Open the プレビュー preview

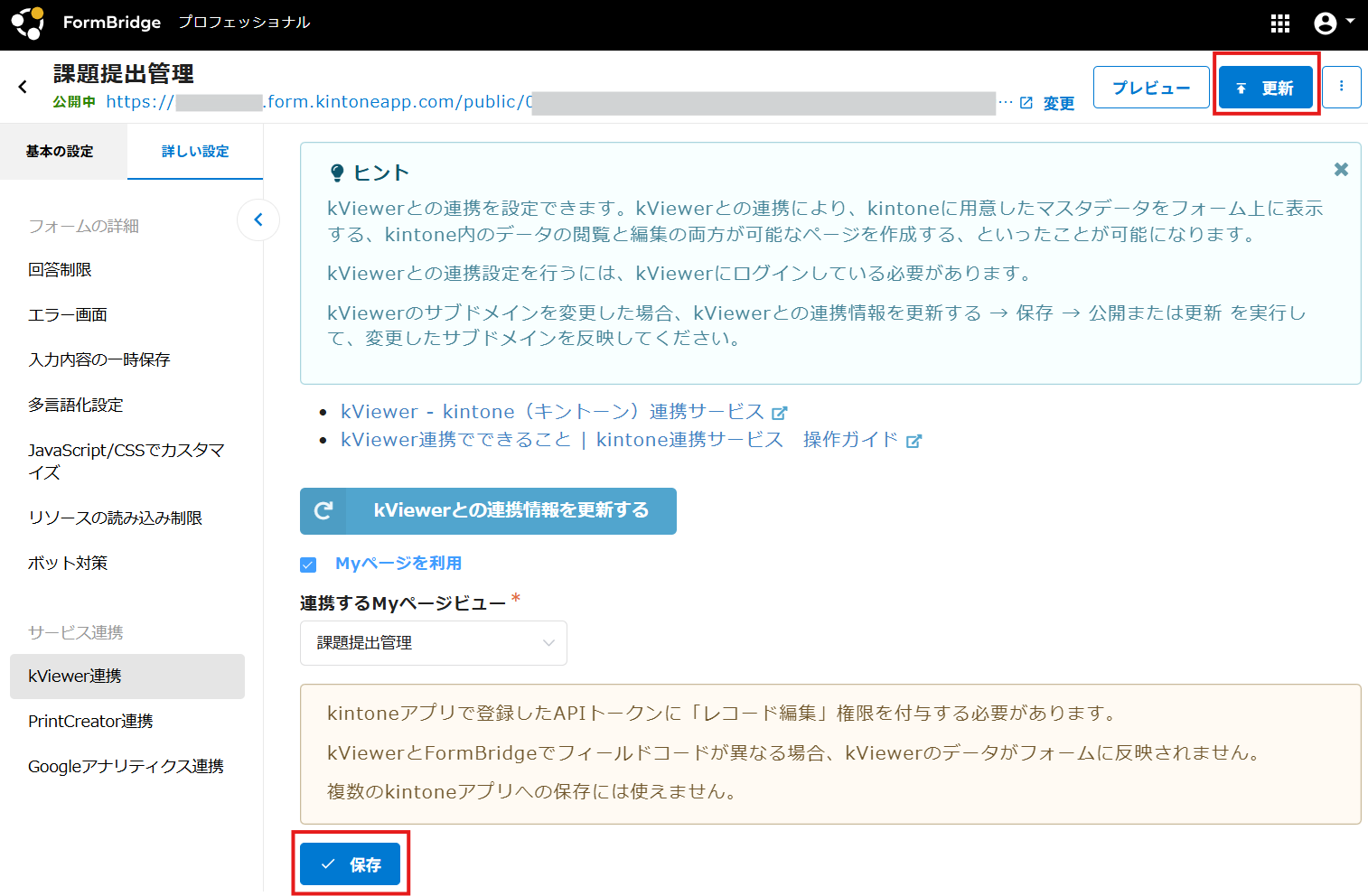(1150, 88)
